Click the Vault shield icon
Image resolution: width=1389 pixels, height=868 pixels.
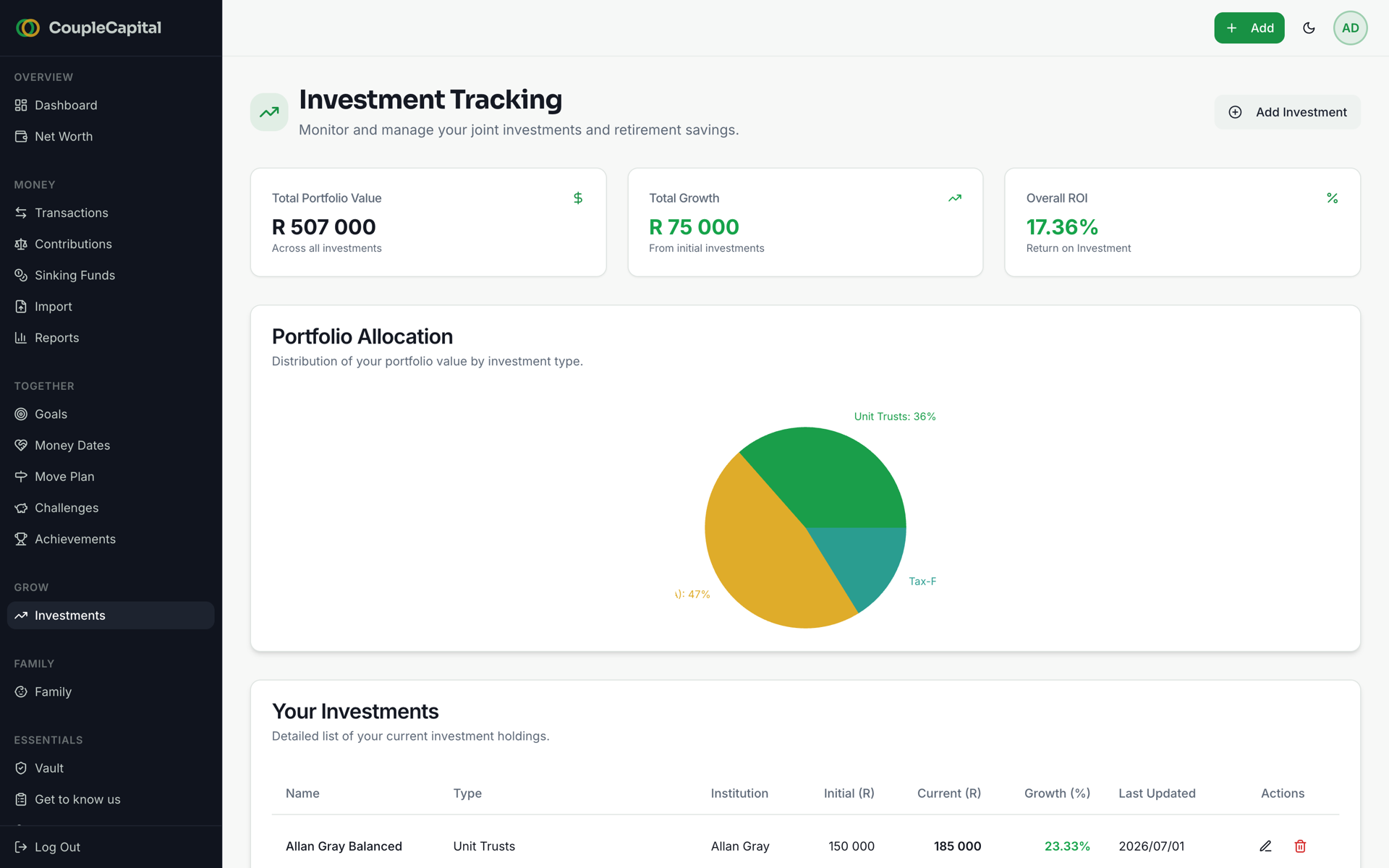tap(21, 768)
